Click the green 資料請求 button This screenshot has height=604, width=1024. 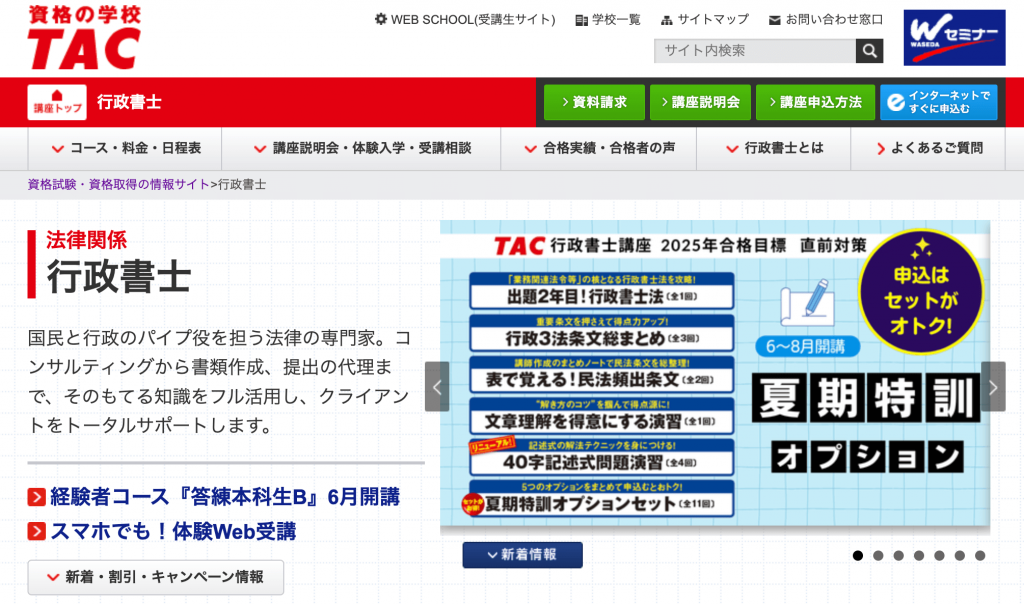click(594, 102)
